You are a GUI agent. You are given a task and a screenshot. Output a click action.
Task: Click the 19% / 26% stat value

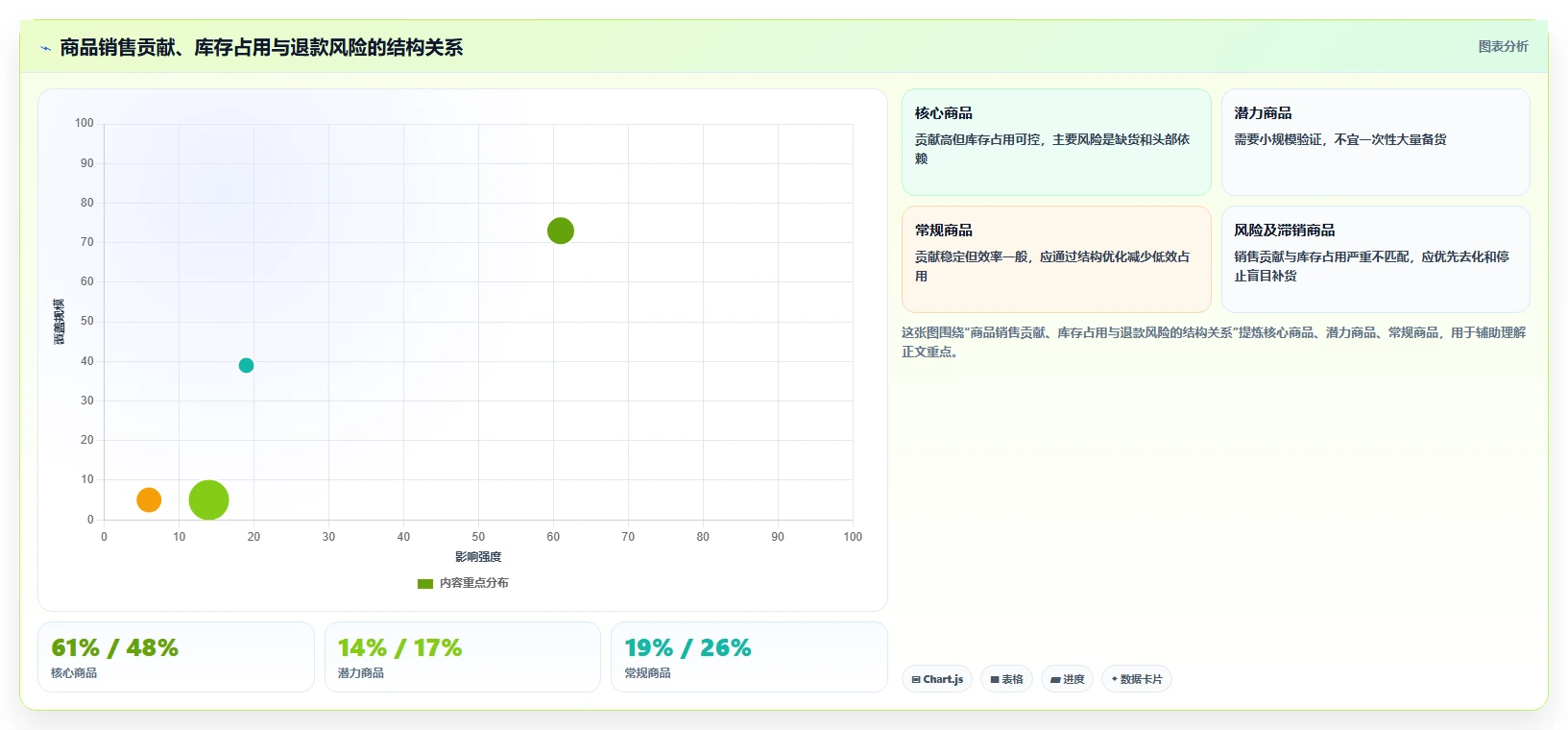688,647
